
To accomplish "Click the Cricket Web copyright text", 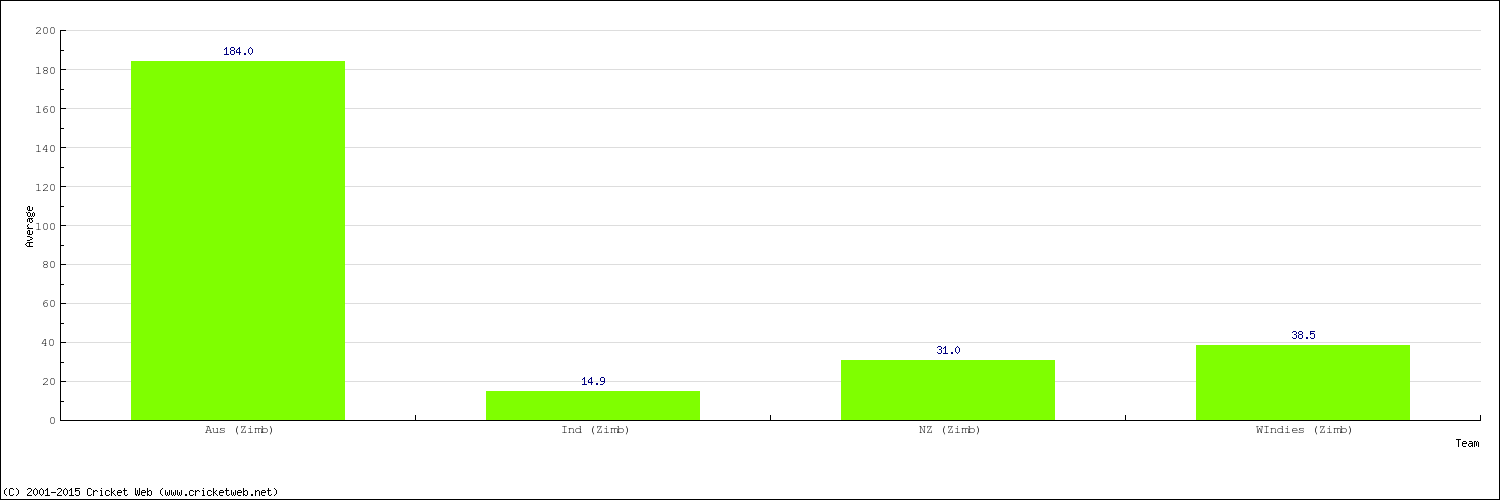I will click(140, 492).
